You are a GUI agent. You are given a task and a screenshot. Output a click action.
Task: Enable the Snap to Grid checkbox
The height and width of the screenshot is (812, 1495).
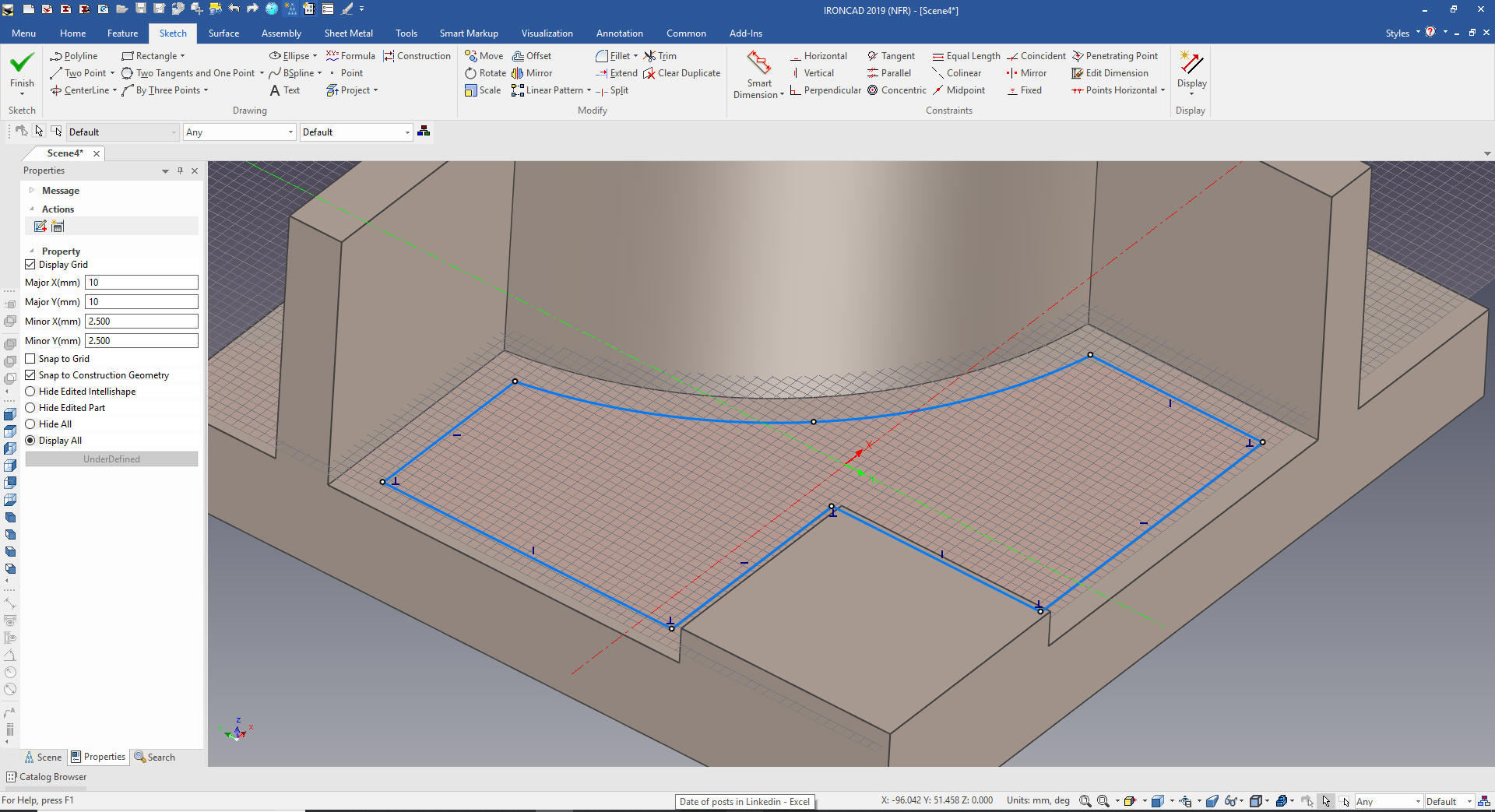30,359
